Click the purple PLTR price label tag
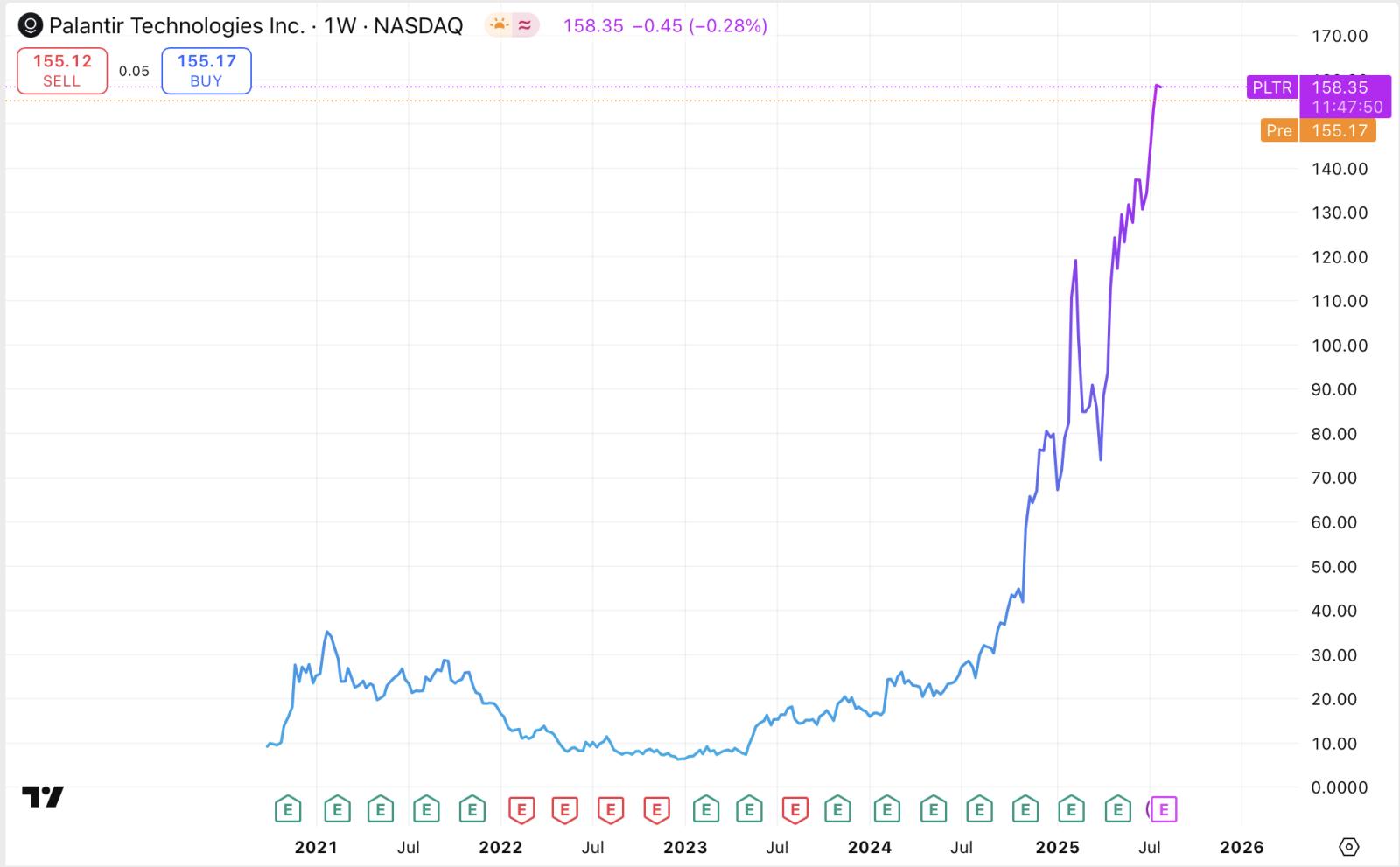The height and width of the screenshot is (867, 1400). 1272,87
